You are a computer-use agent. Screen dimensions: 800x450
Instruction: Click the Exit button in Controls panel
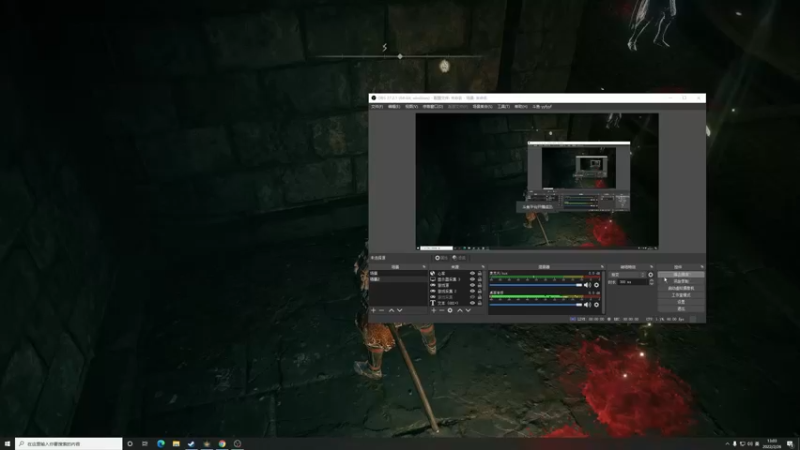(x=681, y=309)
